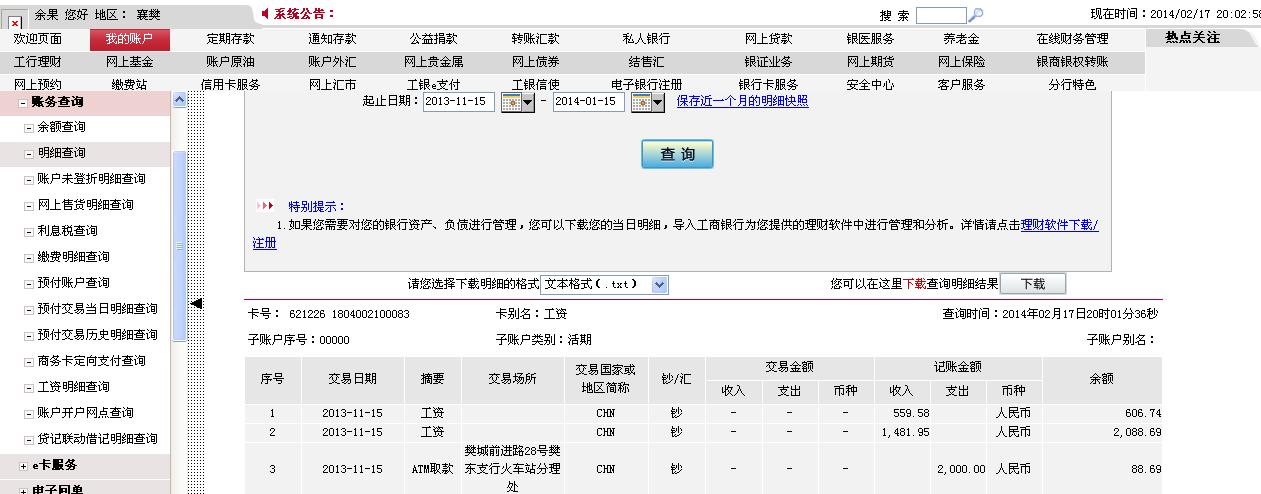This screenshot has width=1261, height=494.
Task: Click the search magnifier icon
Action: [x=976, y=15]
